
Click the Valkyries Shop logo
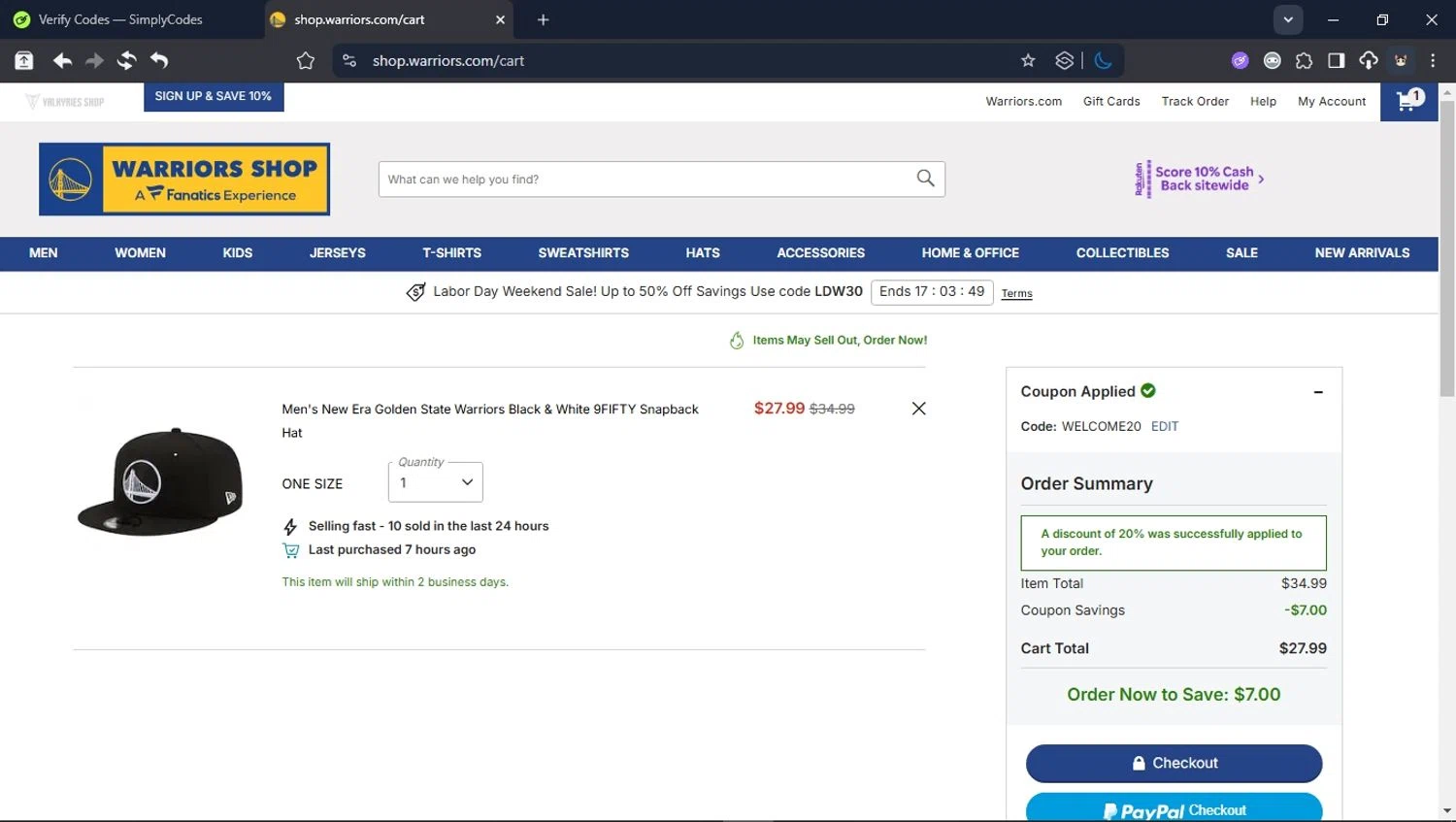(65, 102)
